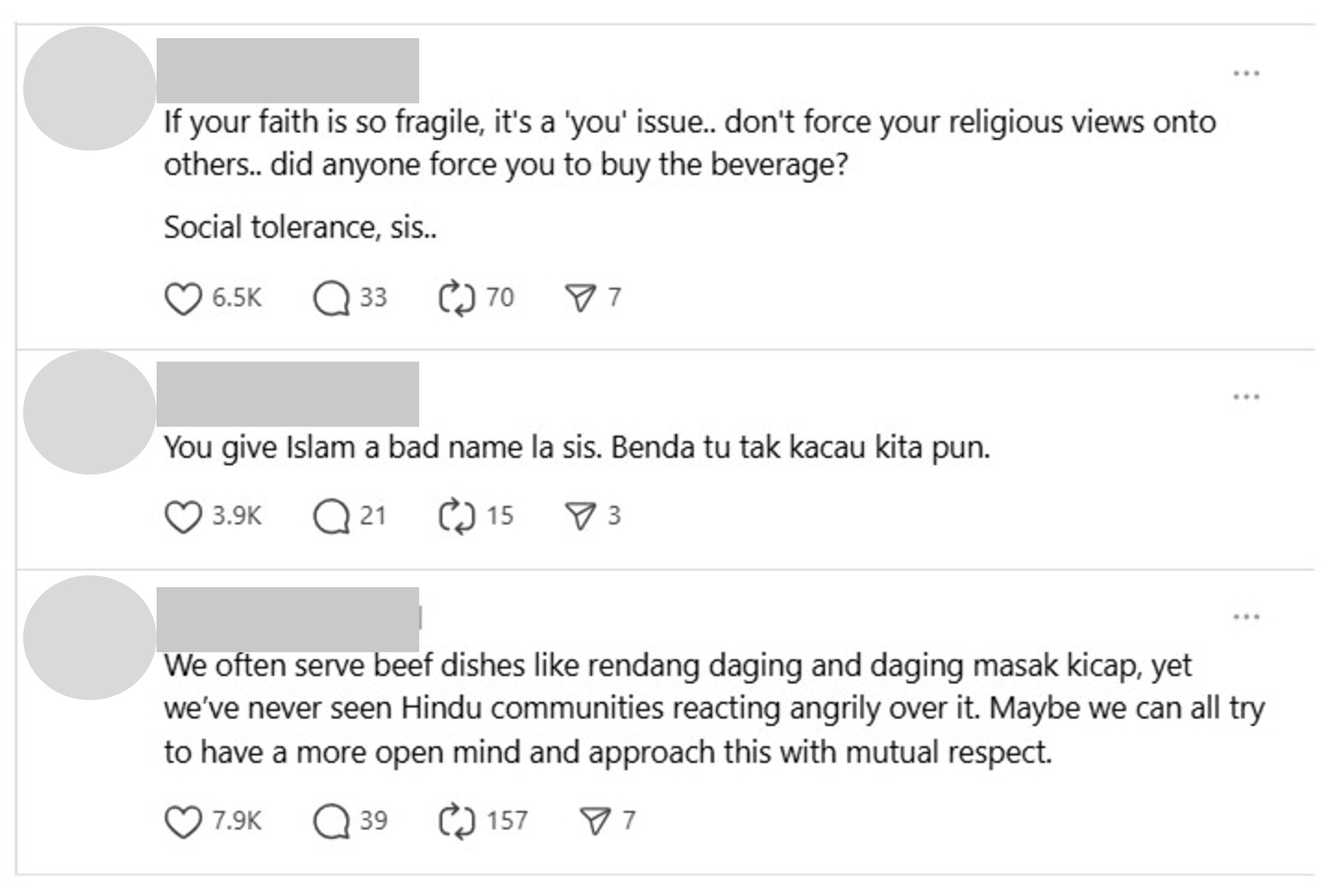Open more options for the first post

[x=1246, y=73]
